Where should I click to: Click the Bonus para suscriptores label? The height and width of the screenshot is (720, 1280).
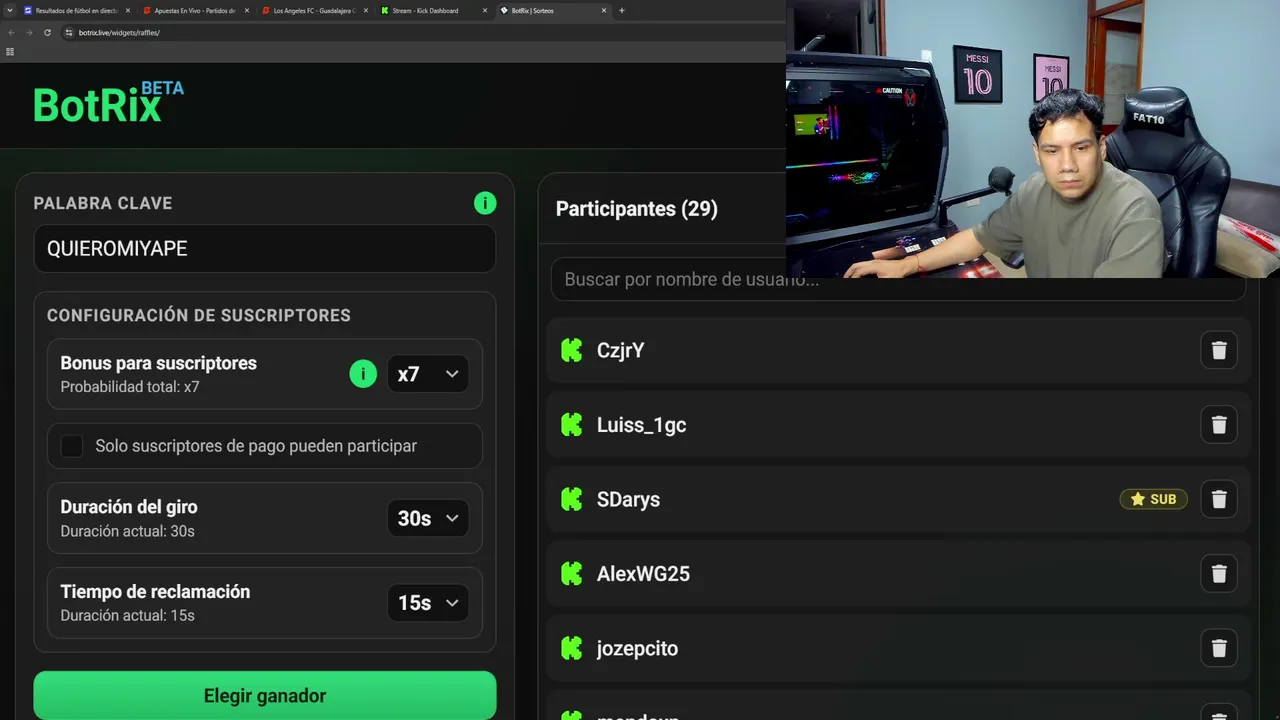pyautogui.click(x=158, y=363)
